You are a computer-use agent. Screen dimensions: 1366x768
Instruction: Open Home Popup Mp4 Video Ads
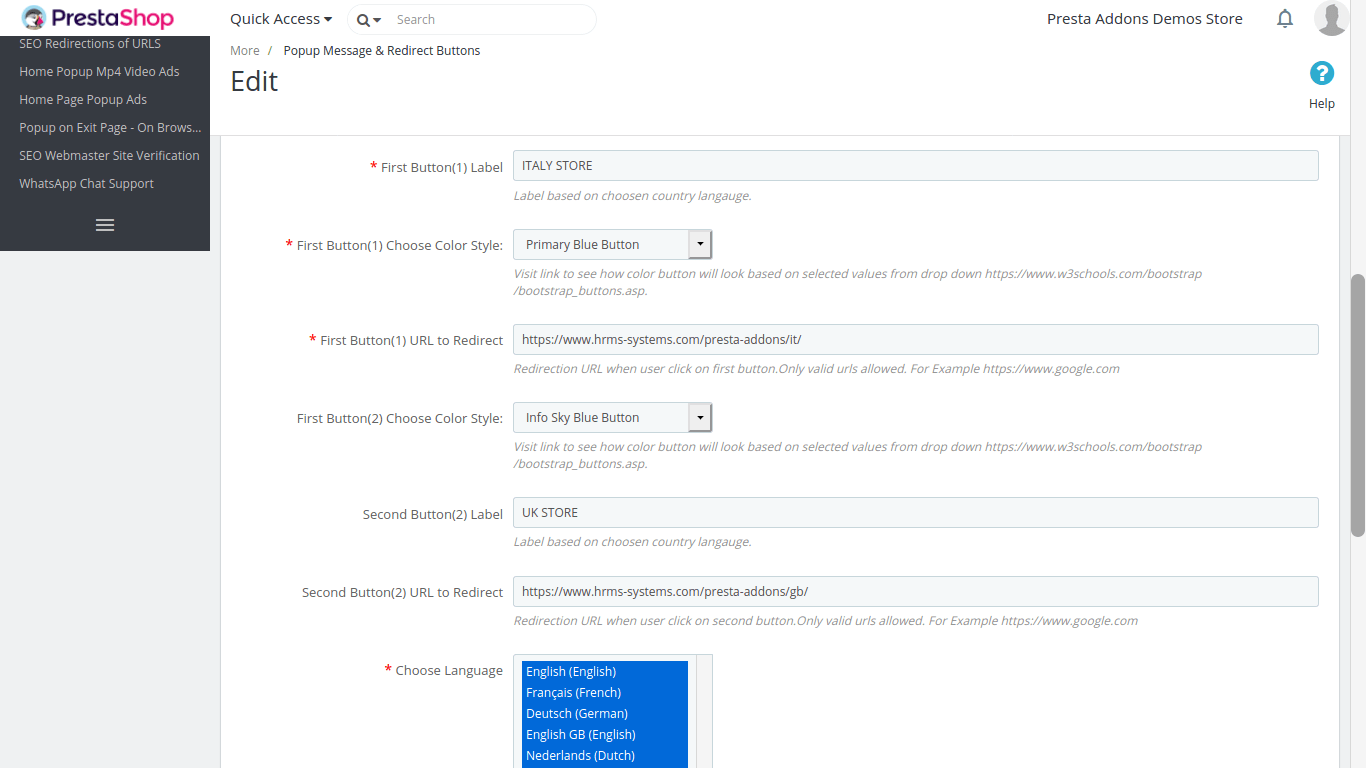(99, 72)
